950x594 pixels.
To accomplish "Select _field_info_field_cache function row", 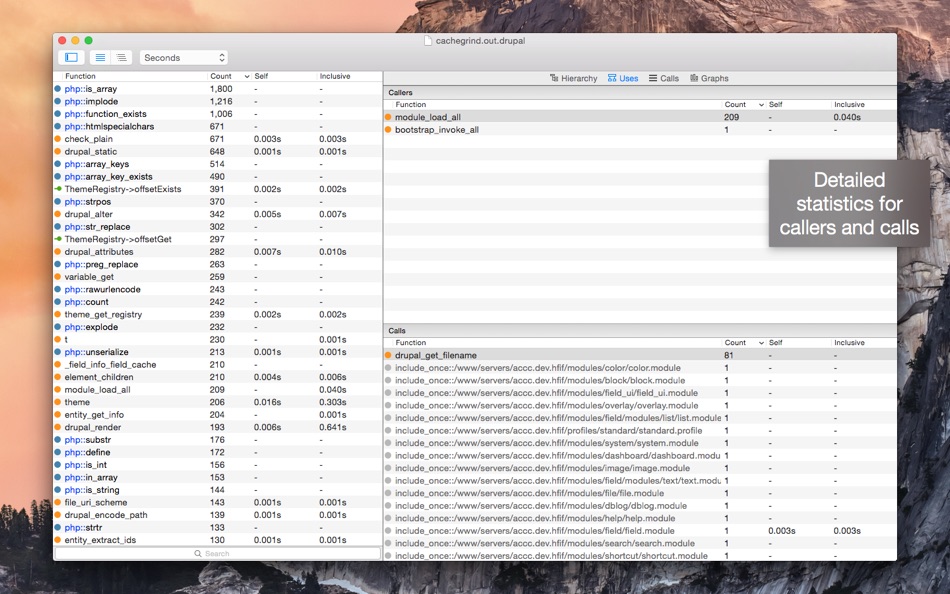I will (218, 365).
